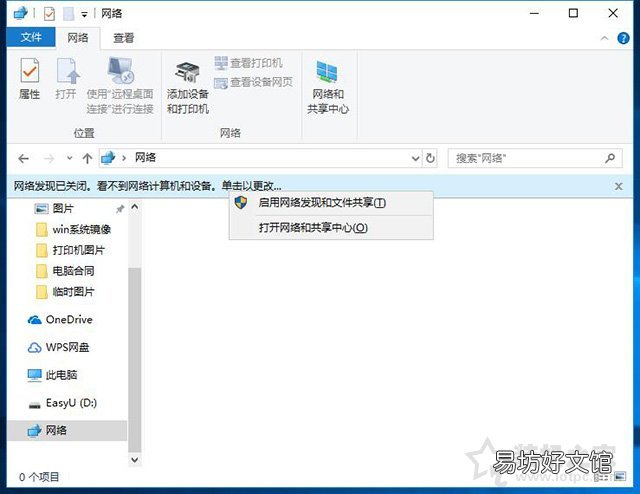640x494 pixels.
Task: Click the new folder icon in quick access toolbar
Action: tap(69, 14)
